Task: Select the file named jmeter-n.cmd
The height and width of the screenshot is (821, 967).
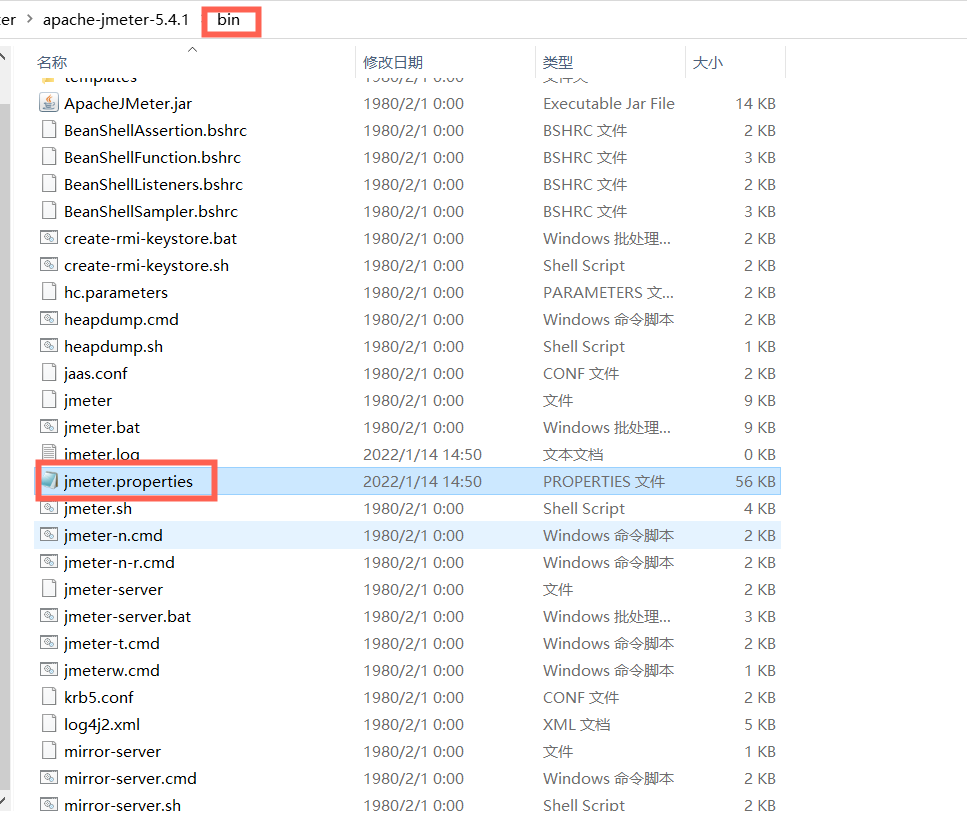Action: point(113,535)
